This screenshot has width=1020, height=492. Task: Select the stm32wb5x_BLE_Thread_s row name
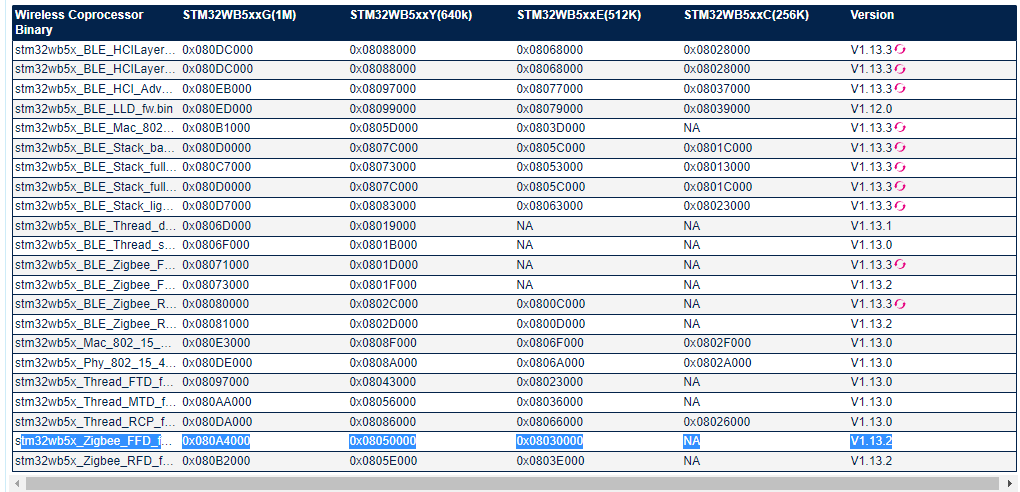tap(95, 245)
